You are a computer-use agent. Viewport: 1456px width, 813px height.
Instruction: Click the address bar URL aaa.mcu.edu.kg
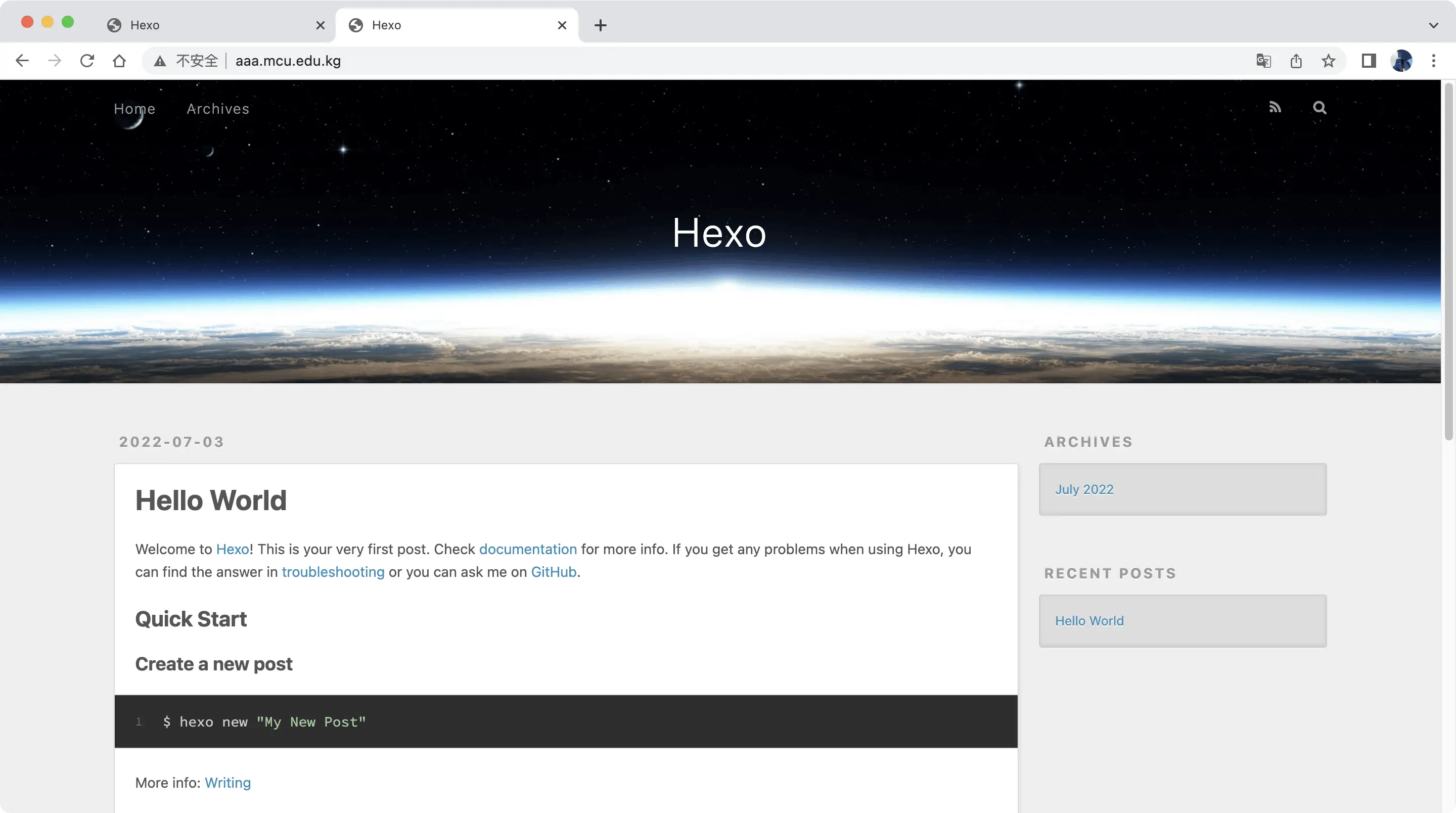coord(288,61)
